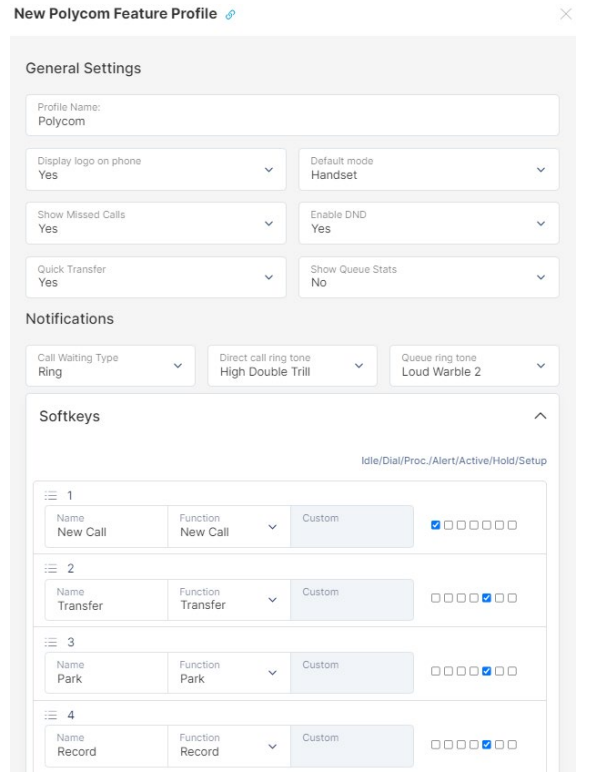Open the Function dropdown for Park
The width and height of the screenshot is (590, 780).
pos(229,673)
